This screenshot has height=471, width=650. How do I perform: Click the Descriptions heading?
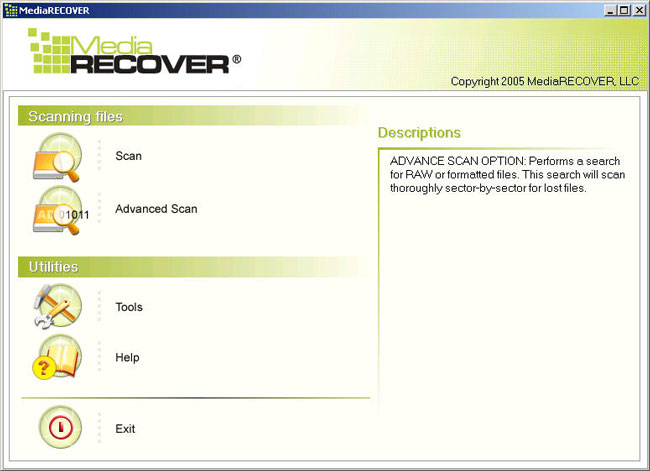point(419,133)
